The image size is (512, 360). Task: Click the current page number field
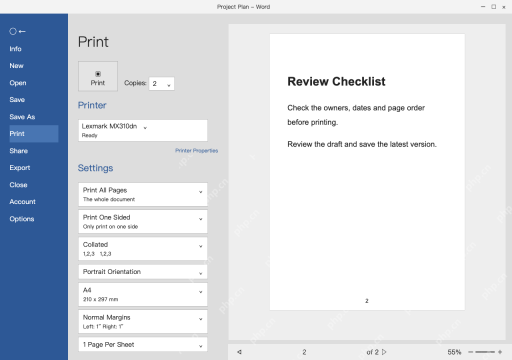(x=304, y=352)
